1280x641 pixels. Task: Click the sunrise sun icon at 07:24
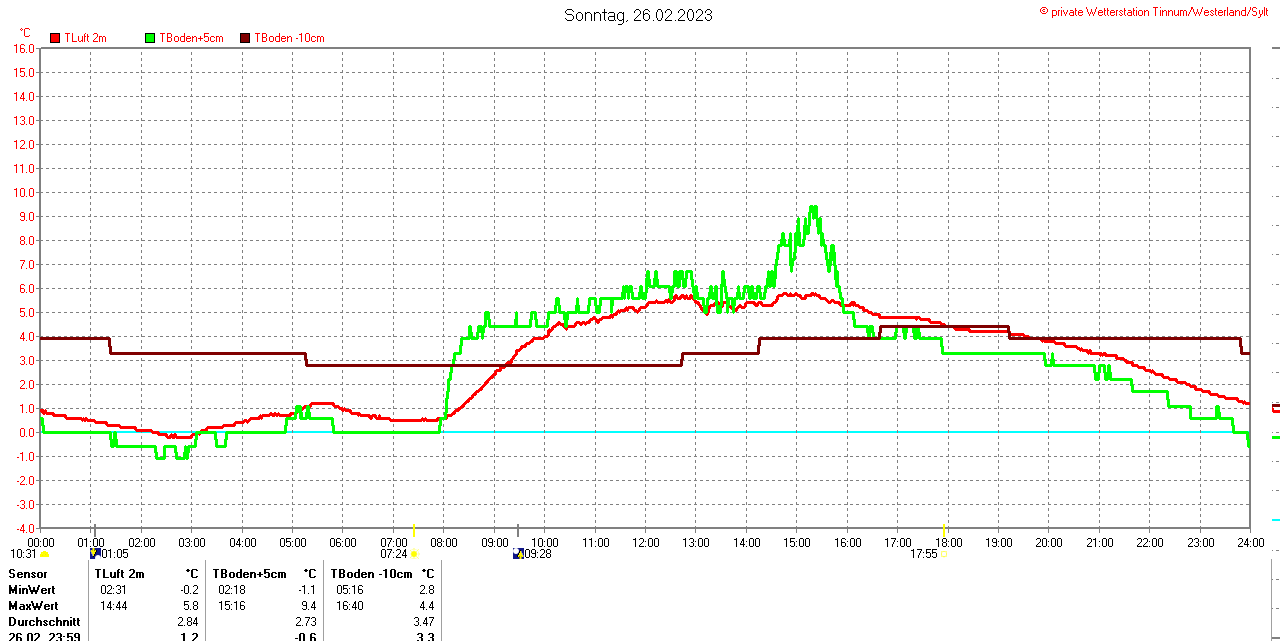(414, 553)
